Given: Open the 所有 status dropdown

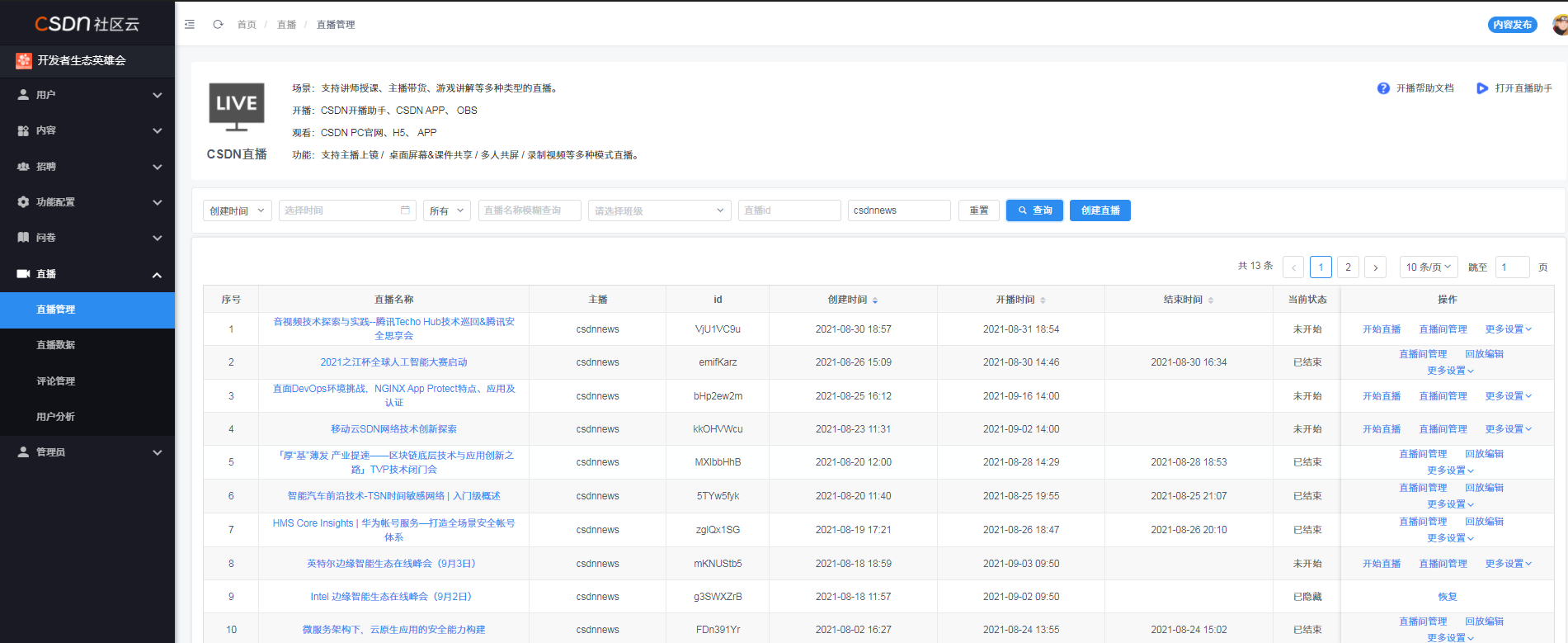Looking at the screenshot, I should point(447,210).
